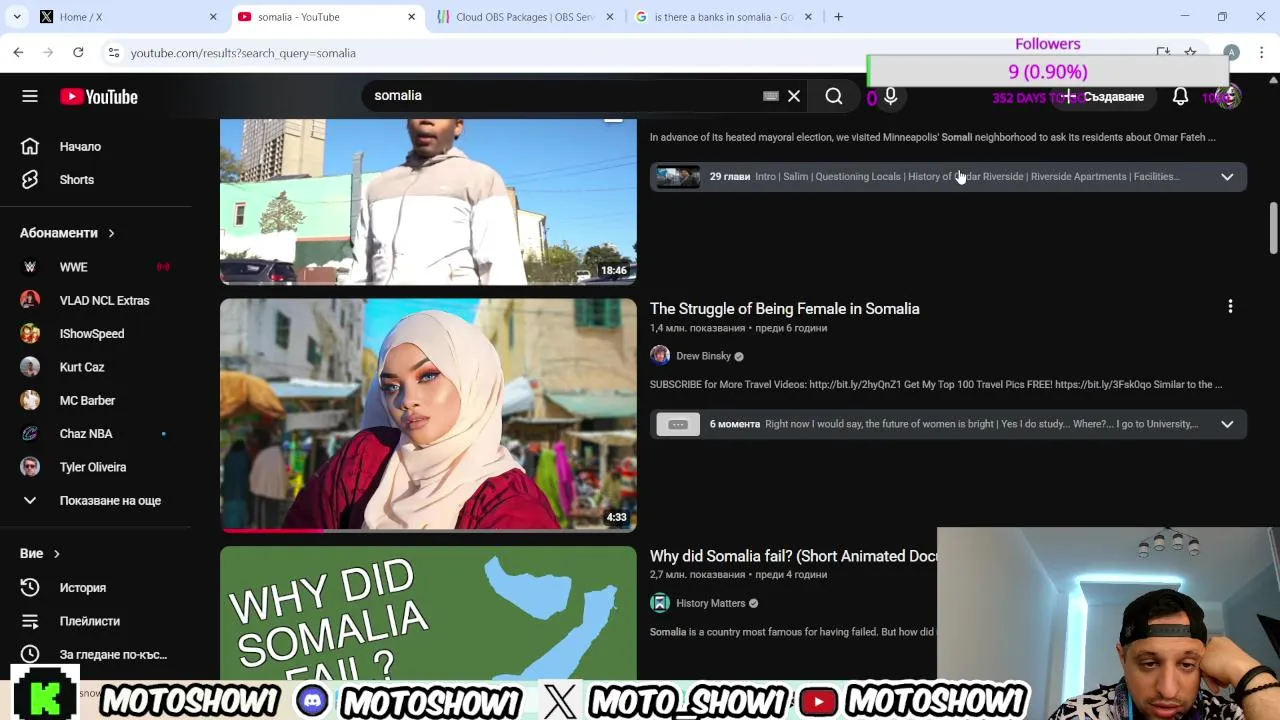This screenshot has height=720, width=1280.
Task: Open new browser tab with plus
Action: tap(838, 17)
